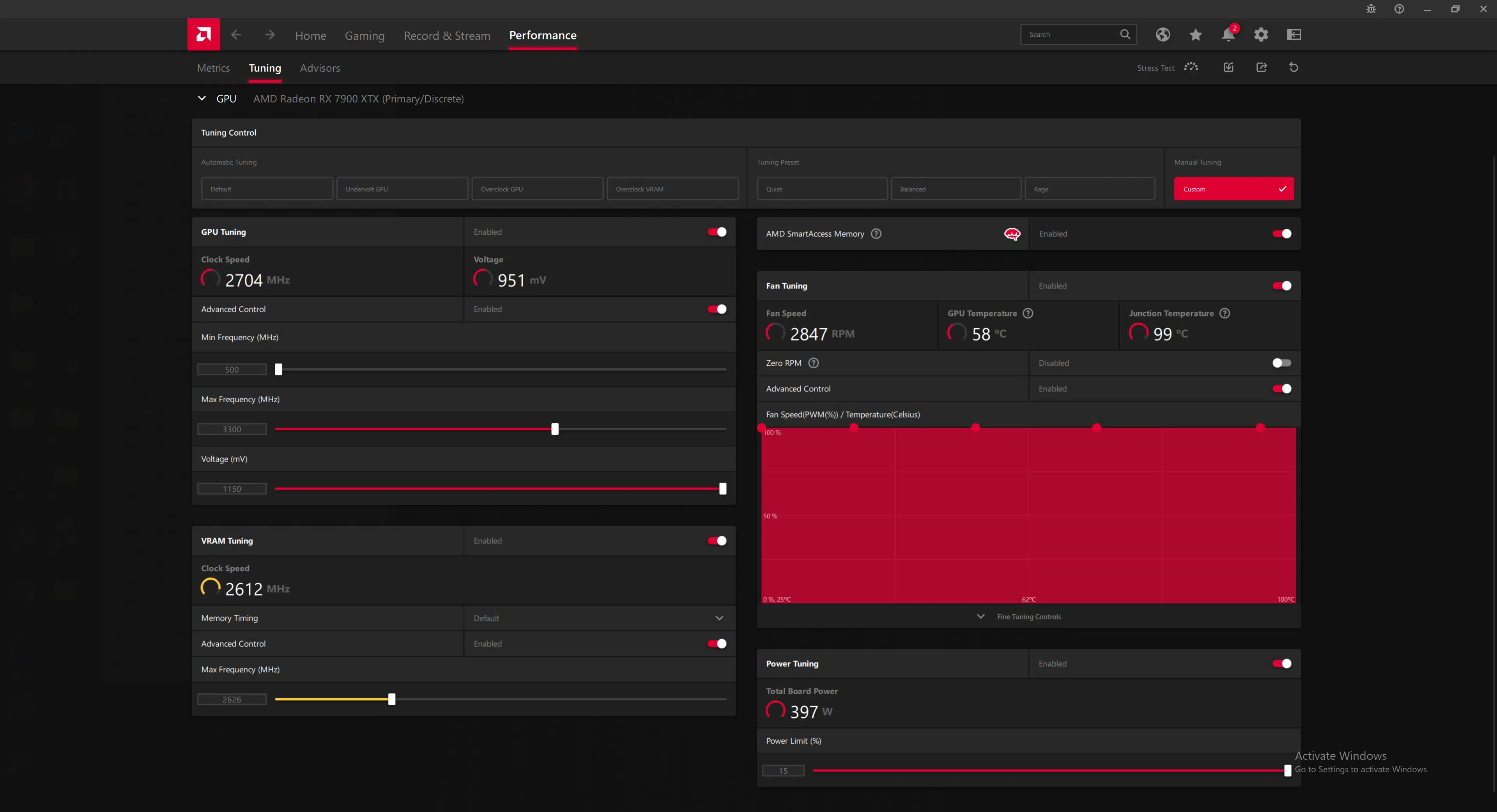Turn off GPU Advanced Control toggle
This screenshot has height=812, width=1497.
(717, 309)
